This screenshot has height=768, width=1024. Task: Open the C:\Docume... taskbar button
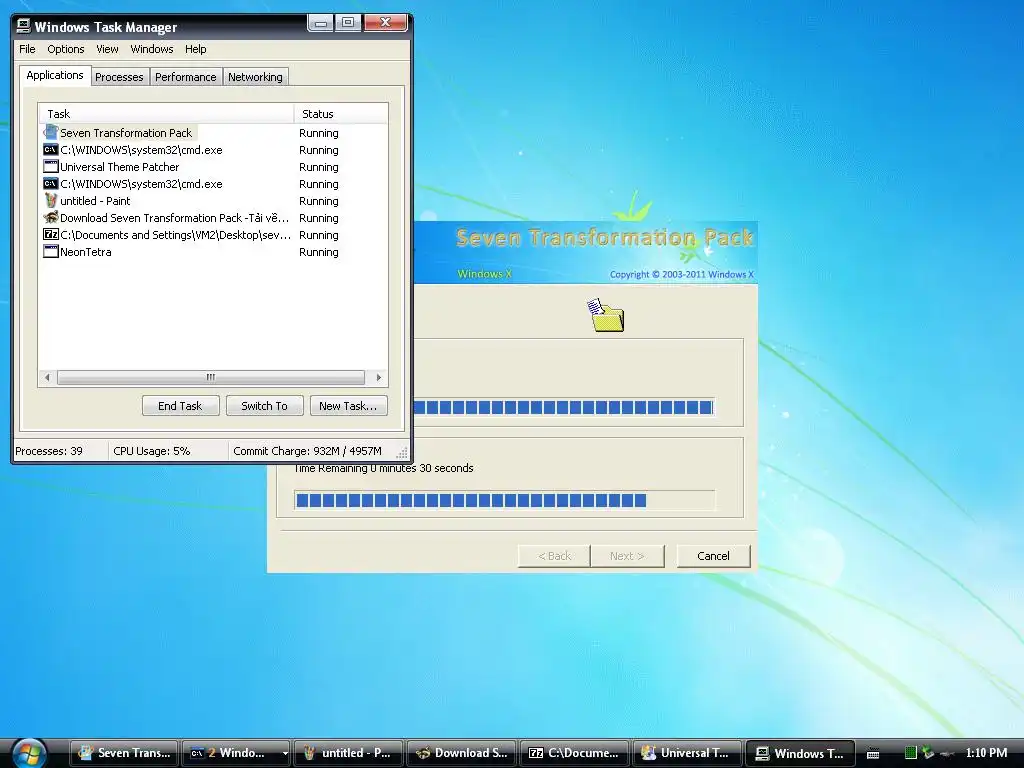pos(574,753)
